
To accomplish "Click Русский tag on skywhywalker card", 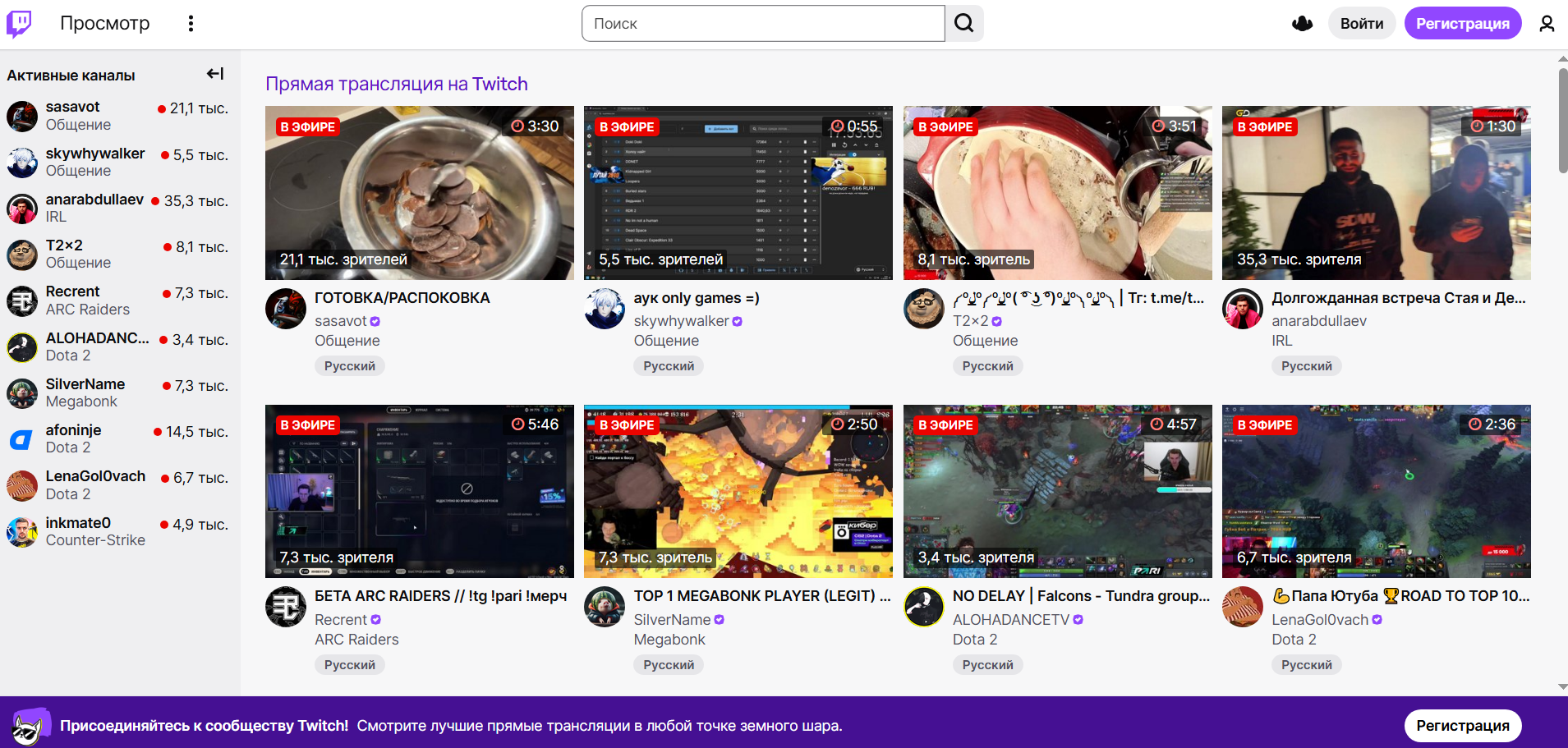I will click(669, 366).
